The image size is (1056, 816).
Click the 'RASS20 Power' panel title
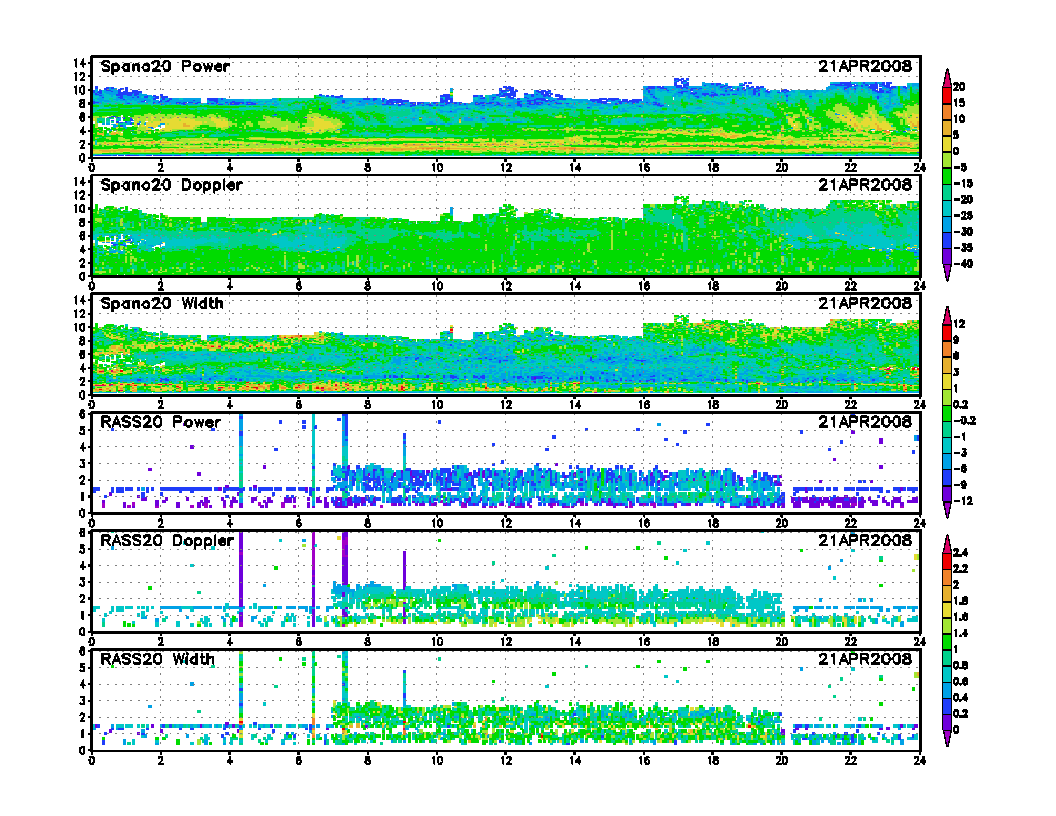tap(160, 422)
